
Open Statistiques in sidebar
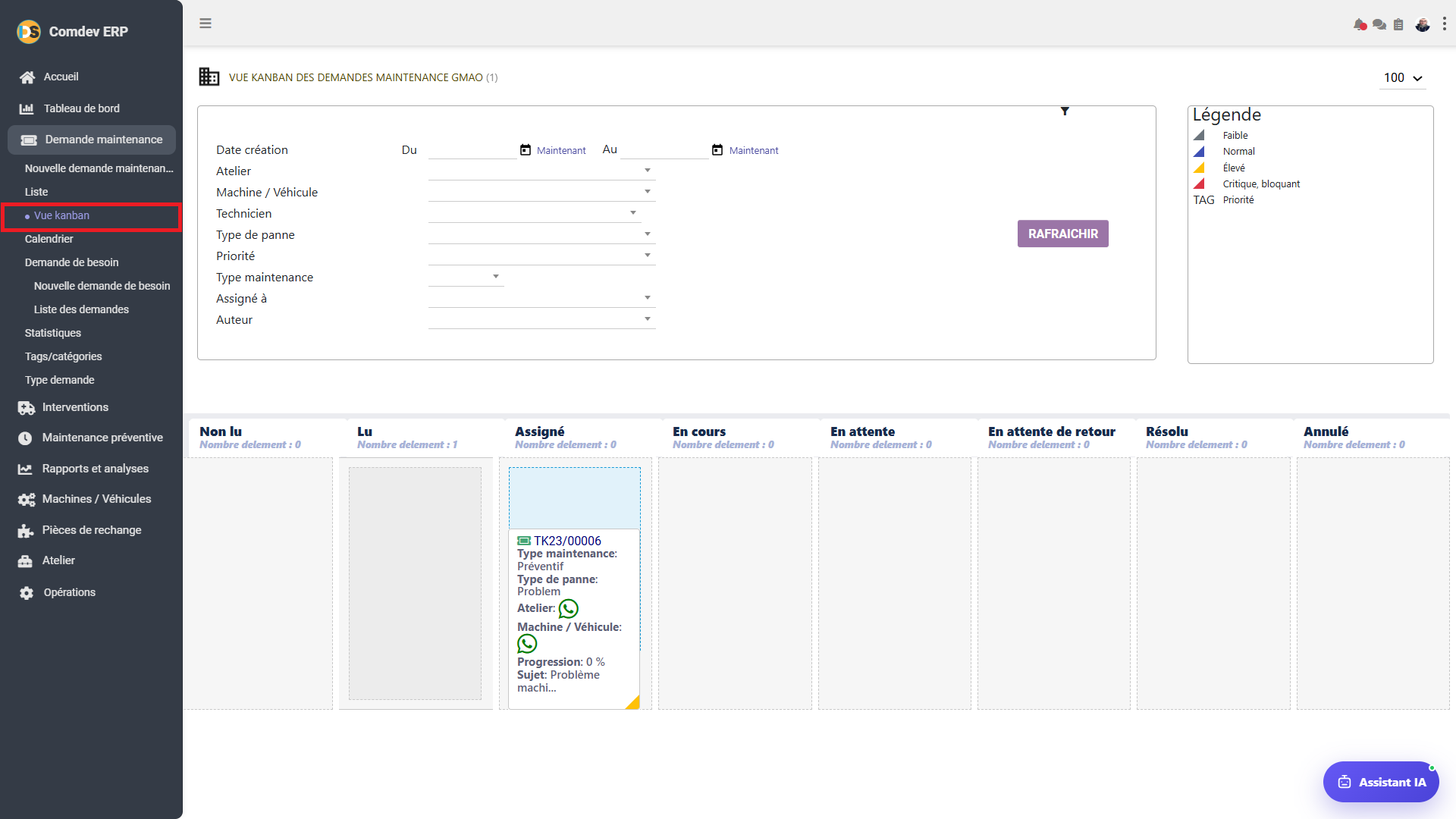pos(53,333)
